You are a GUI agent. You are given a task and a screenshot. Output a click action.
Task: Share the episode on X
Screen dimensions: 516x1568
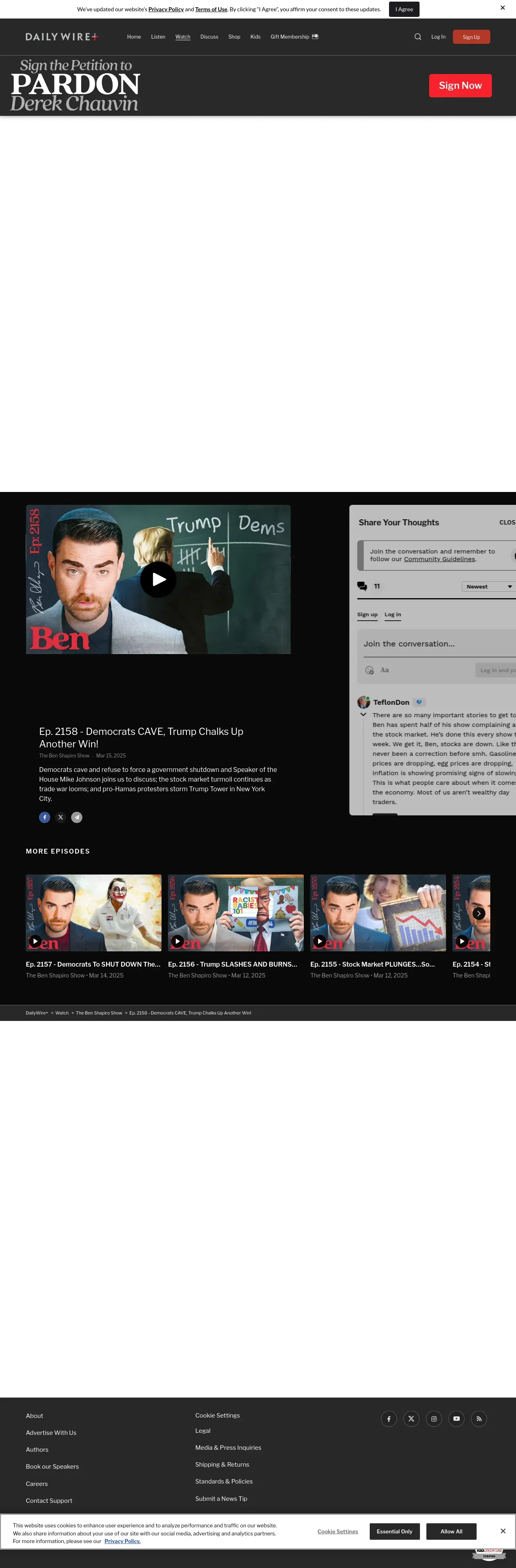point(61,817)
